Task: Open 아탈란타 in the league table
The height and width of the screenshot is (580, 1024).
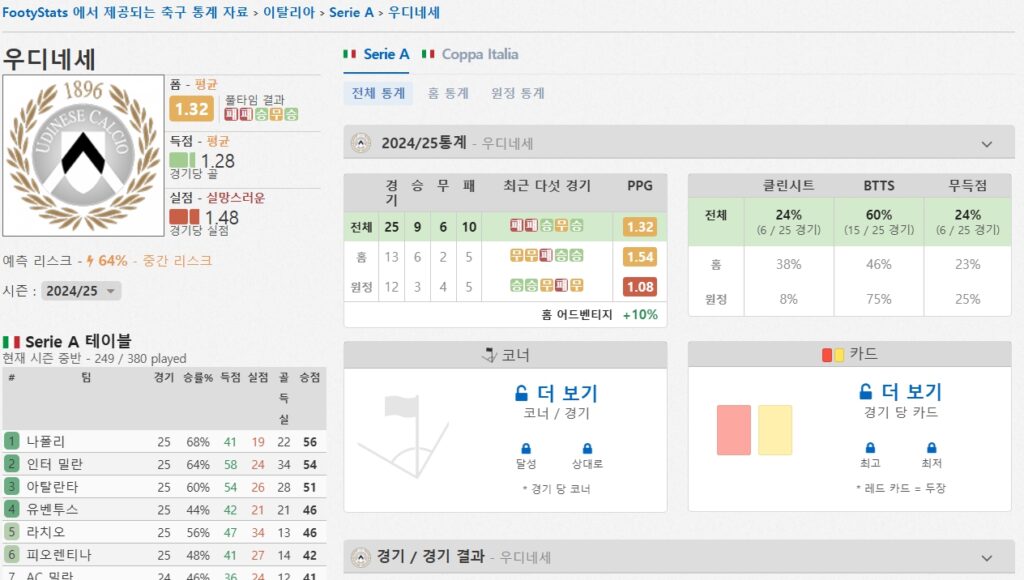Action: pos(52,487)
